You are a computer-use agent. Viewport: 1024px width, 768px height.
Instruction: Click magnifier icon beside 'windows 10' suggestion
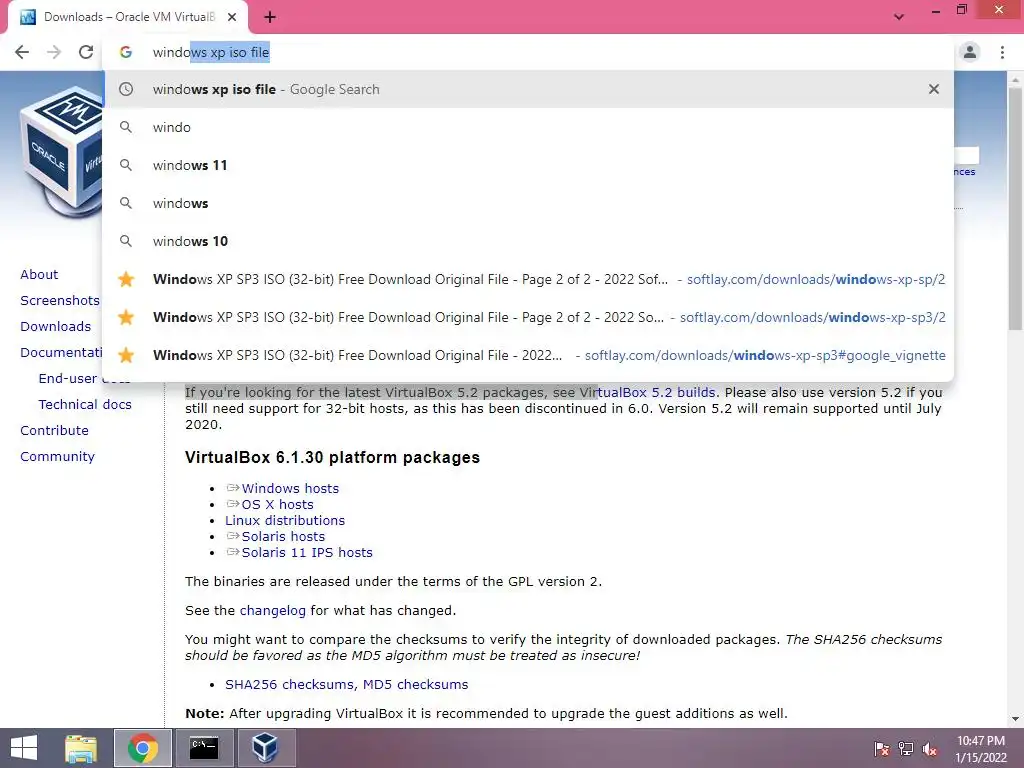pyautogui.click(x=126, y=240)
